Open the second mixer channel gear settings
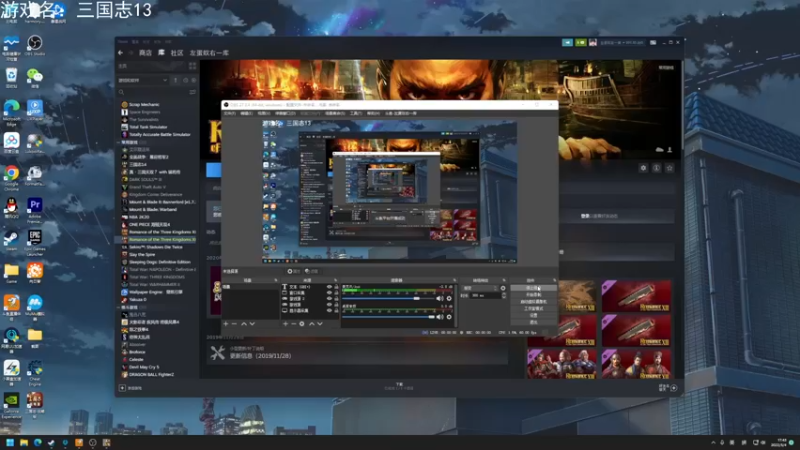This screenshot has height=450, width=800. (x=449, y=317)
